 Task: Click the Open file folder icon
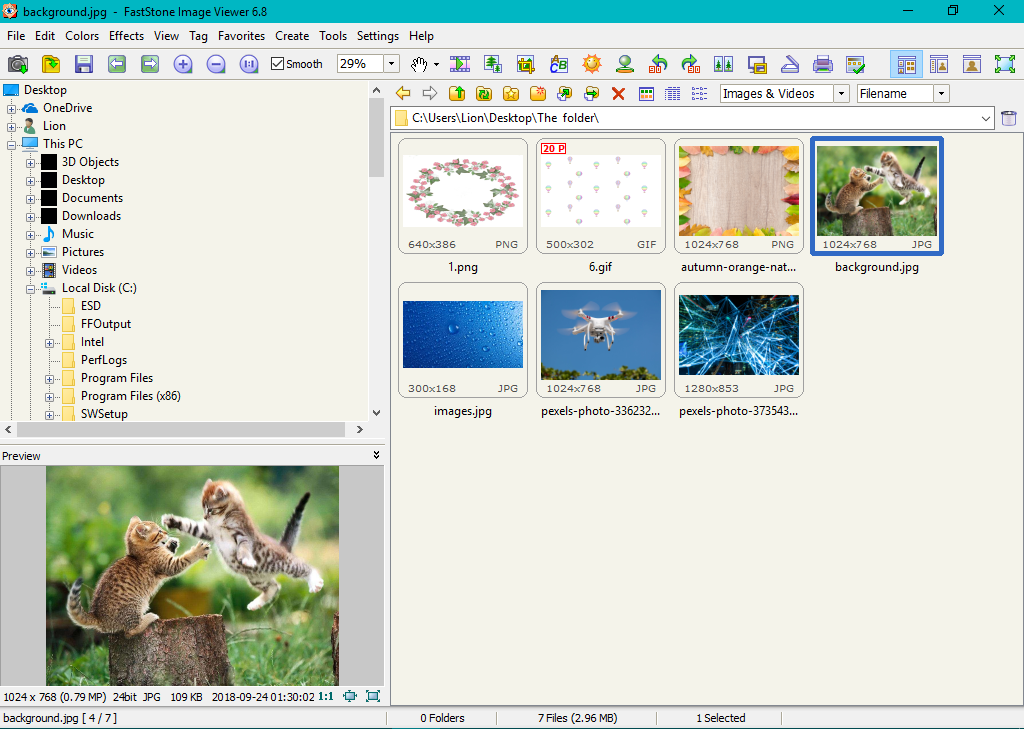pyautogui.click(x=51, y=64)
